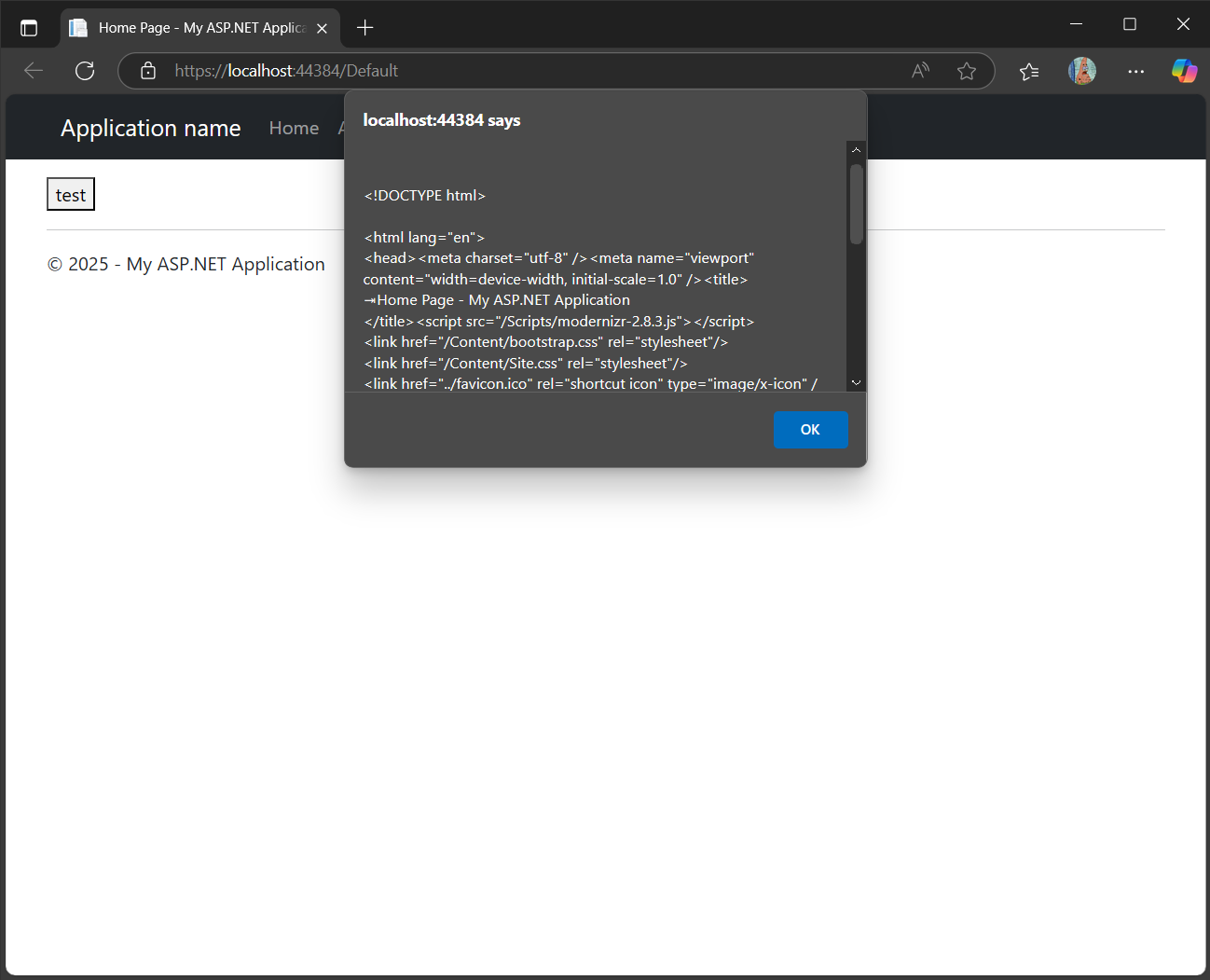Minimize the browser window
This screenshot has height=980, width=1210.
(1076, 24)
